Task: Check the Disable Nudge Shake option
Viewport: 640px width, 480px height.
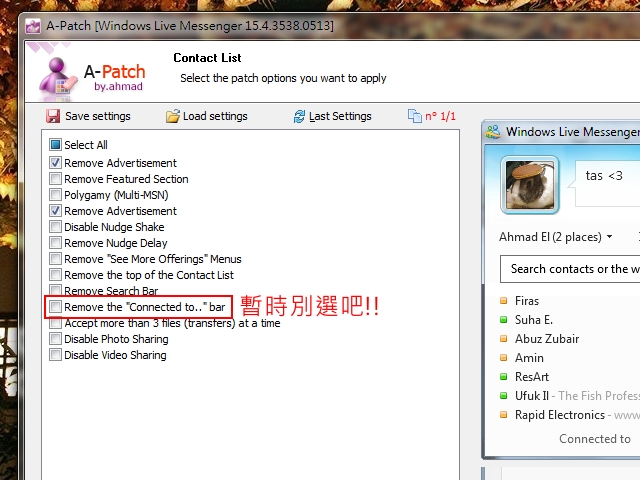Action: (55, 226)
